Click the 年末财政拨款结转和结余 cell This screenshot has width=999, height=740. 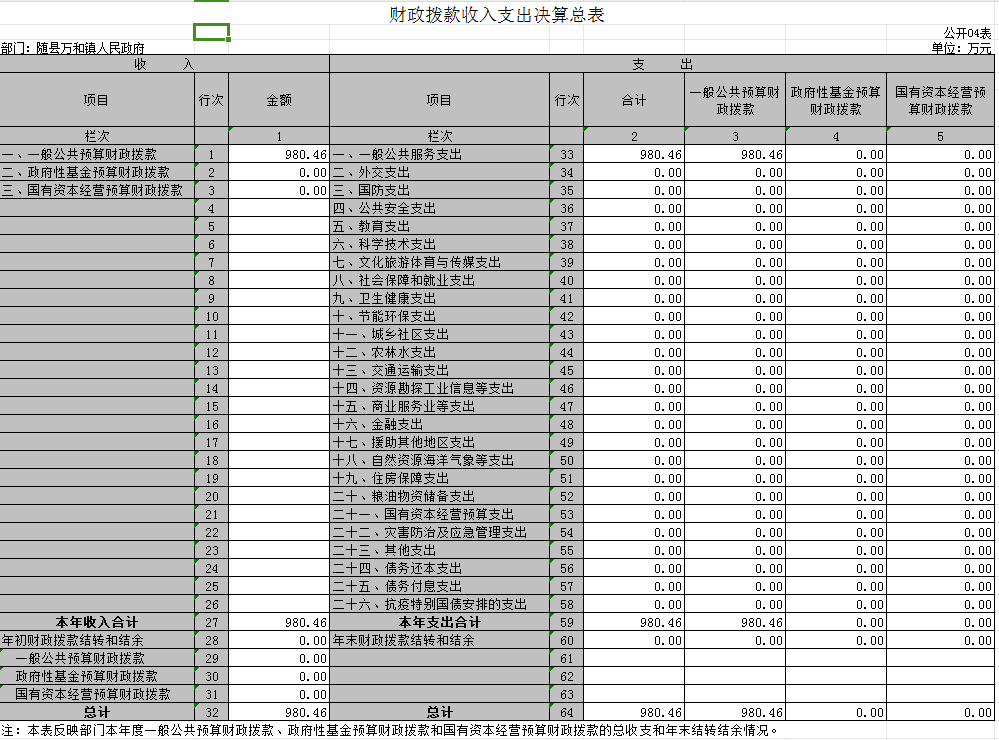coord(404,640)
